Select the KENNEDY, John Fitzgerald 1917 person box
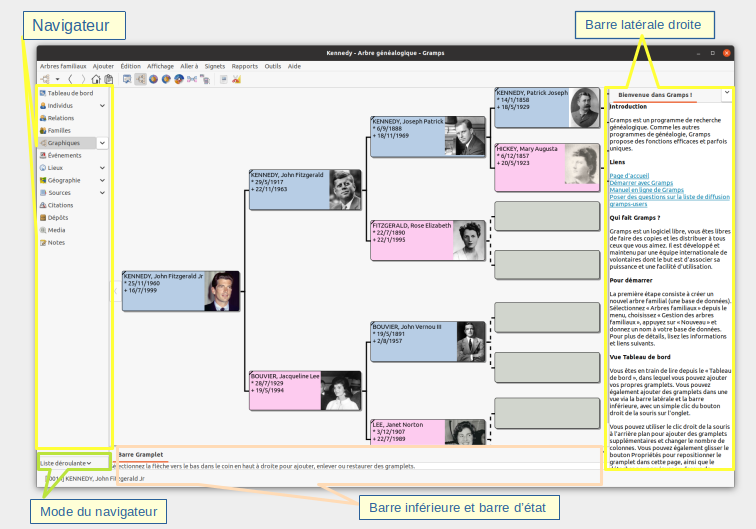 point(305,190)
